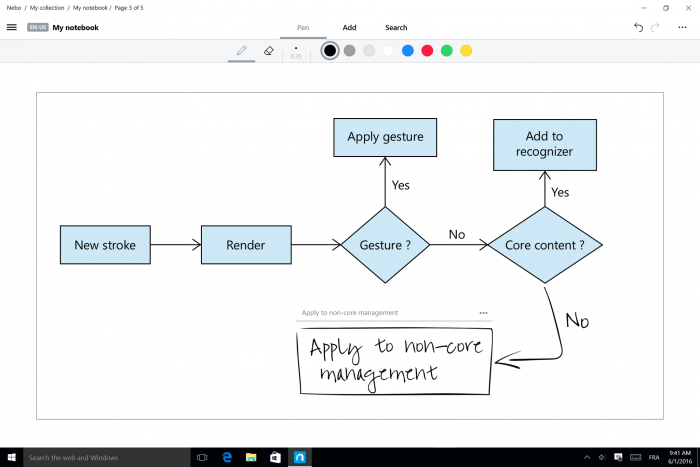The image size is (700, 467).
Task: Open pen thickness 0.35 selector
Action: pyautogui.click(x=296, y=51)
